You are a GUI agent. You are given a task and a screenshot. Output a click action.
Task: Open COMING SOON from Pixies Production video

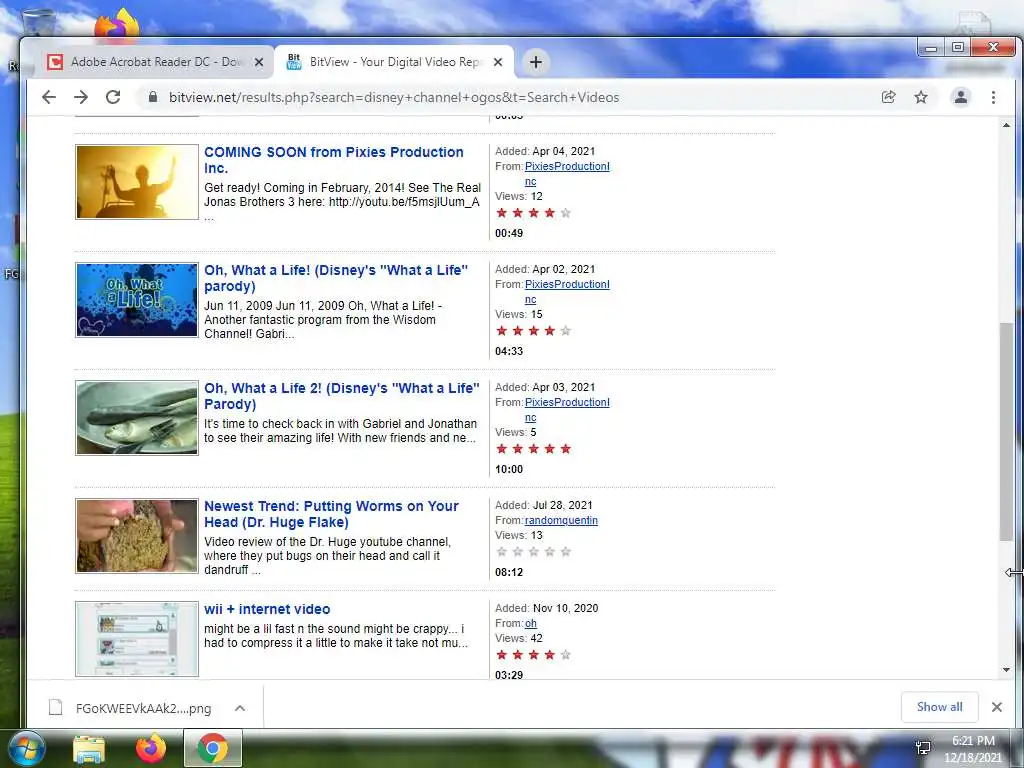(x=334, y=160)
